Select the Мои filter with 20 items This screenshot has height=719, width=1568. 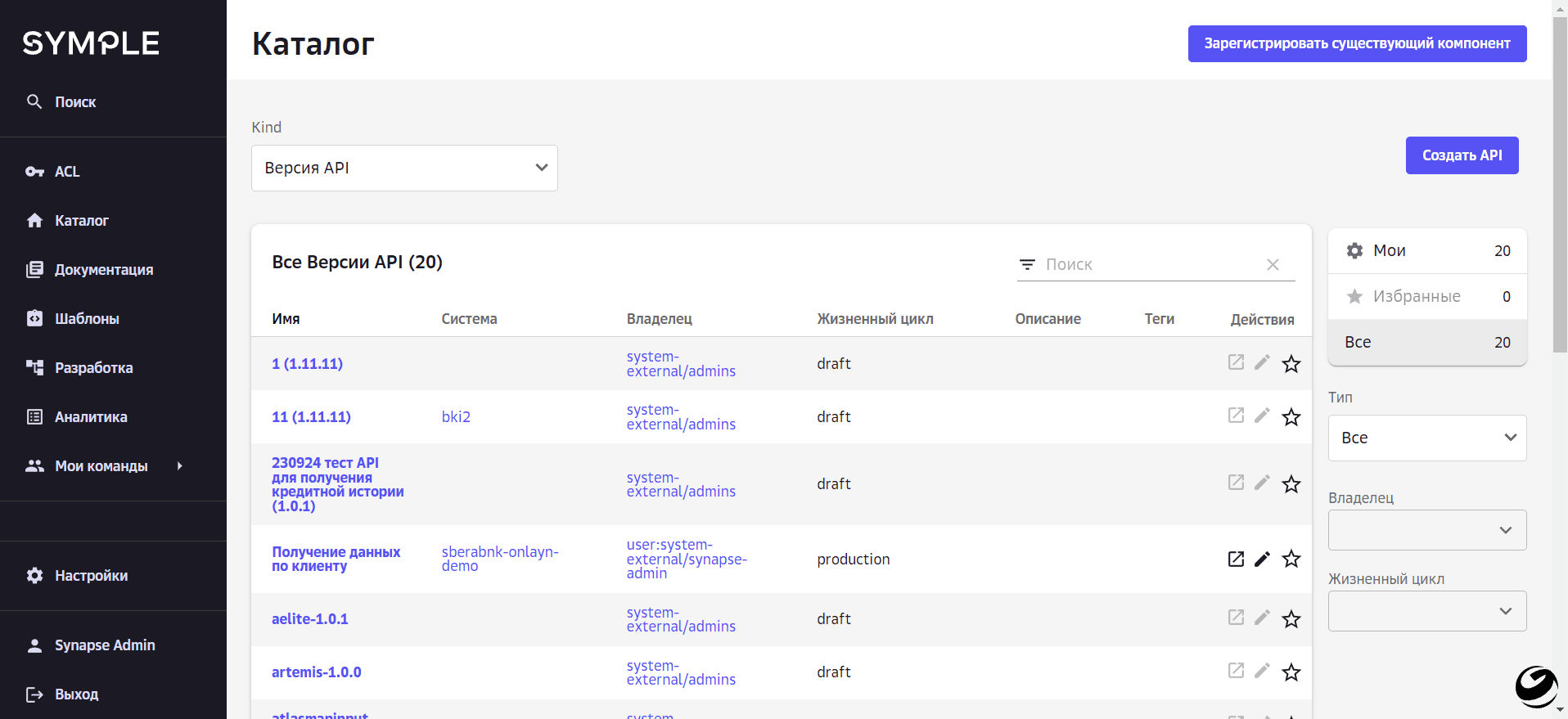1426,251
